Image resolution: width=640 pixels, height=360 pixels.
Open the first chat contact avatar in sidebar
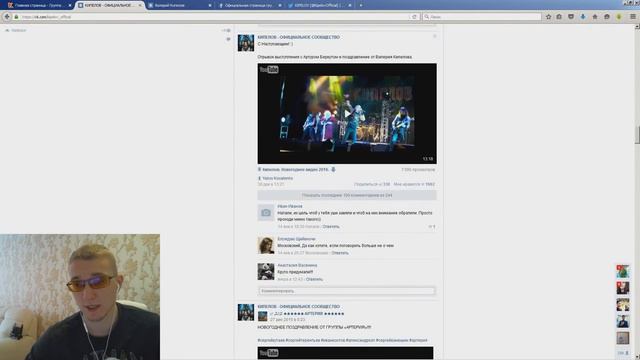[x=622, y=271]
